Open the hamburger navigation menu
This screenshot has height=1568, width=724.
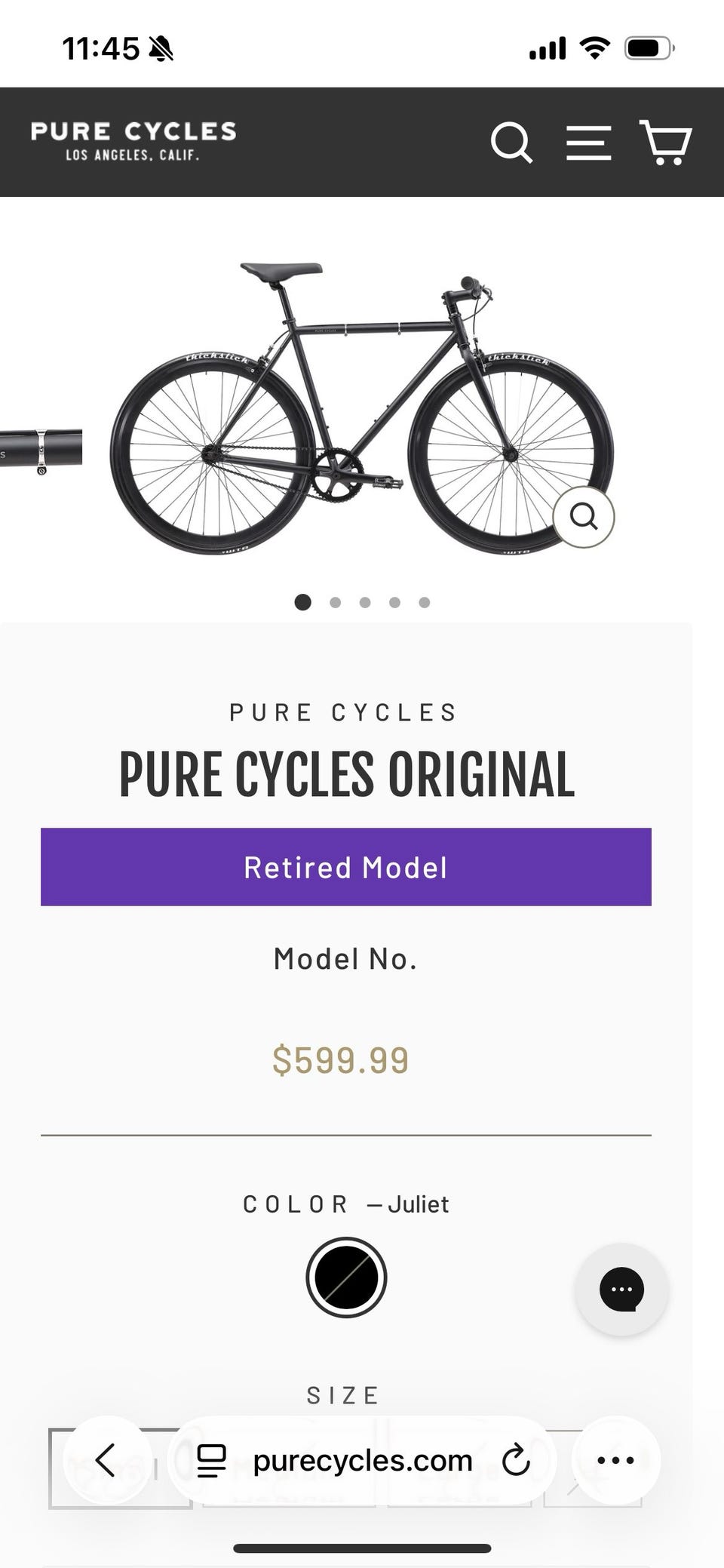pyautogui.click(x=588, y=143)
